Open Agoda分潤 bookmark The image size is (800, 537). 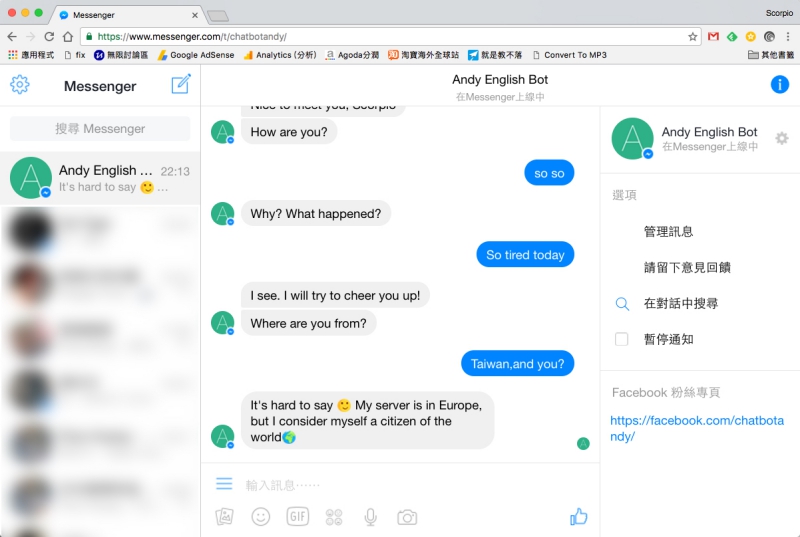tap(352, 55)
